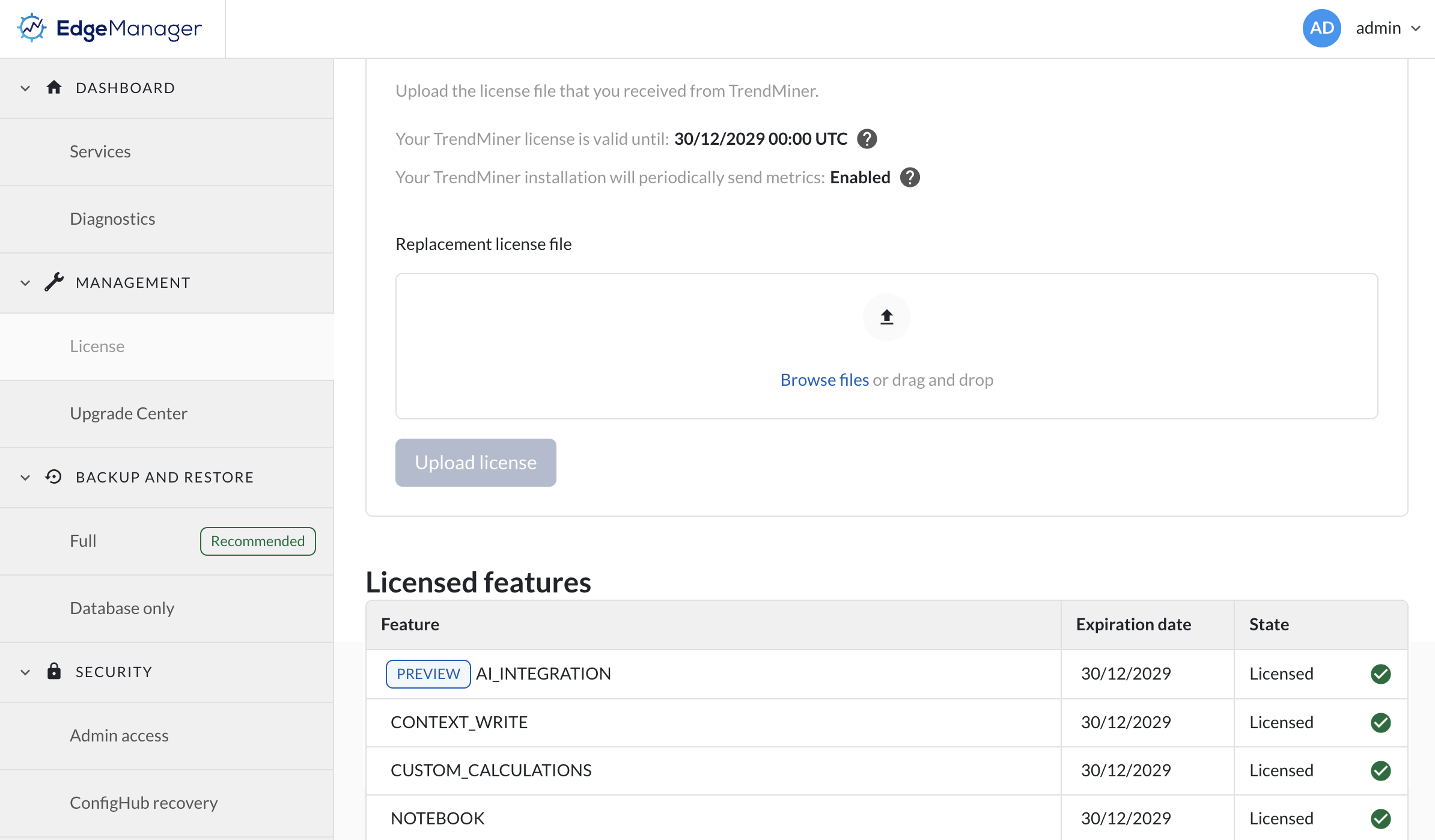Collapse the DASHBOARD section chevron
The image size is (1435, 840).
point(25,88)
